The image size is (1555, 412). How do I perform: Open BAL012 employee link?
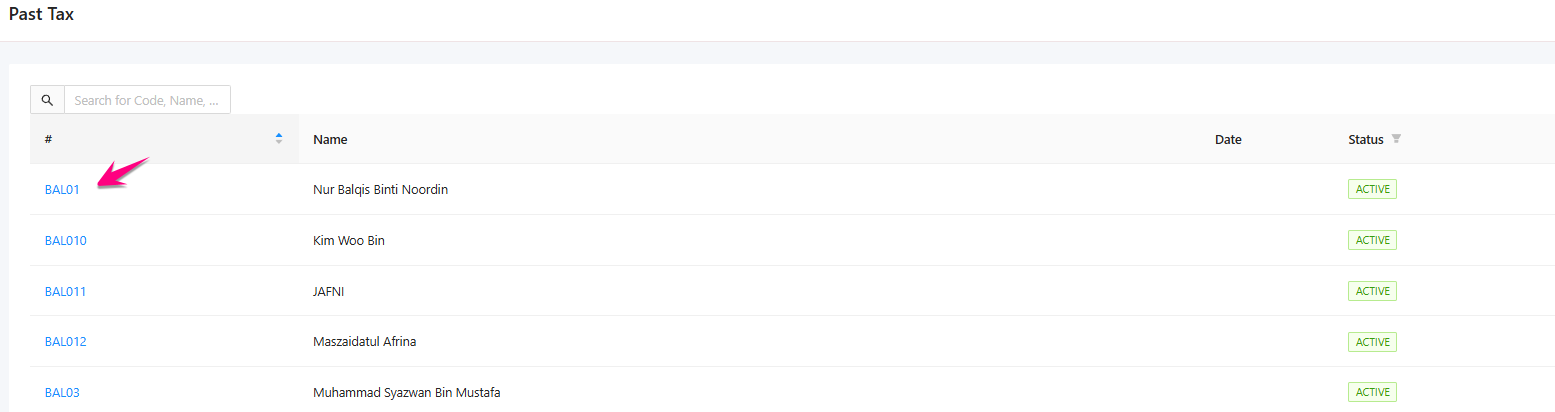click(x=66, y=342)
